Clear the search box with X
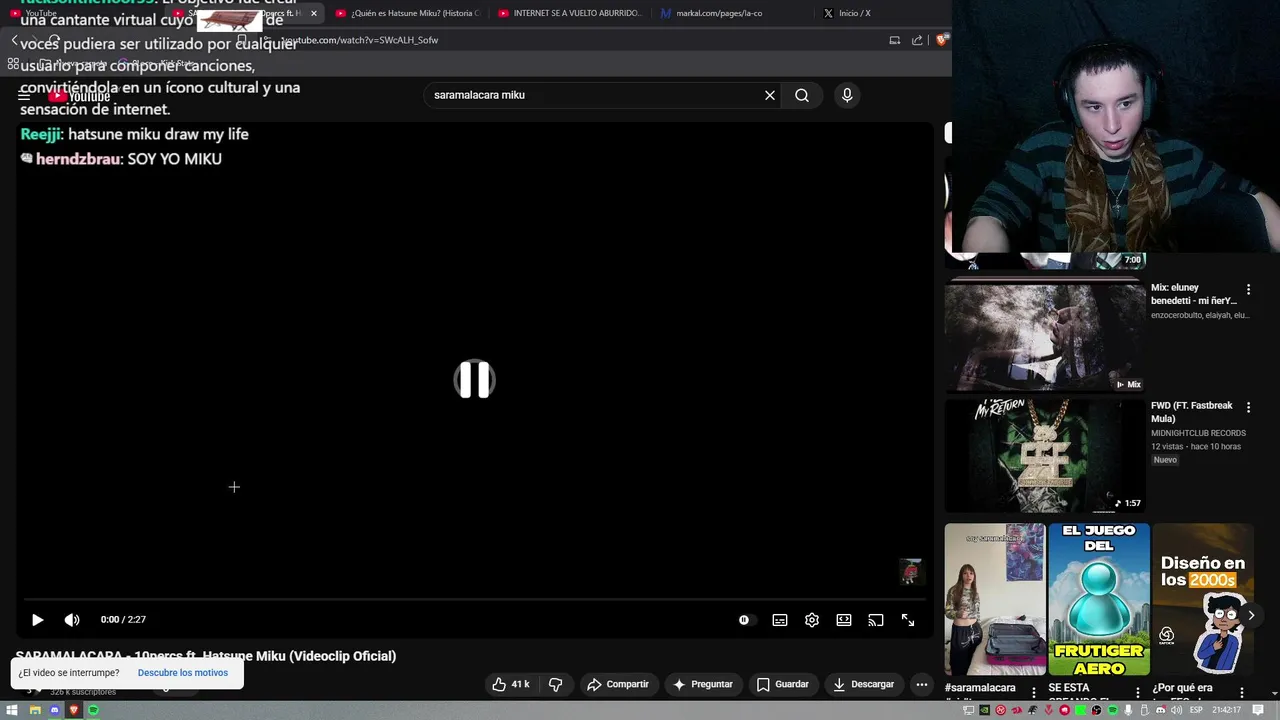Viewport: 1280px width, 720px height. (770, 95)
